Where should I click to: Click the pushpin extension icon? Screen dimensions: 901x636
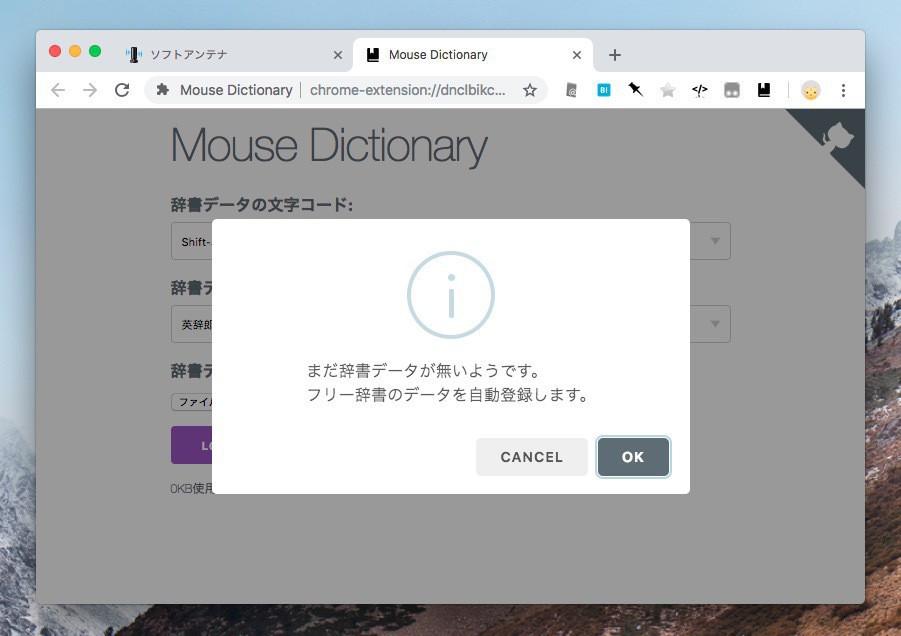[635, 90]
